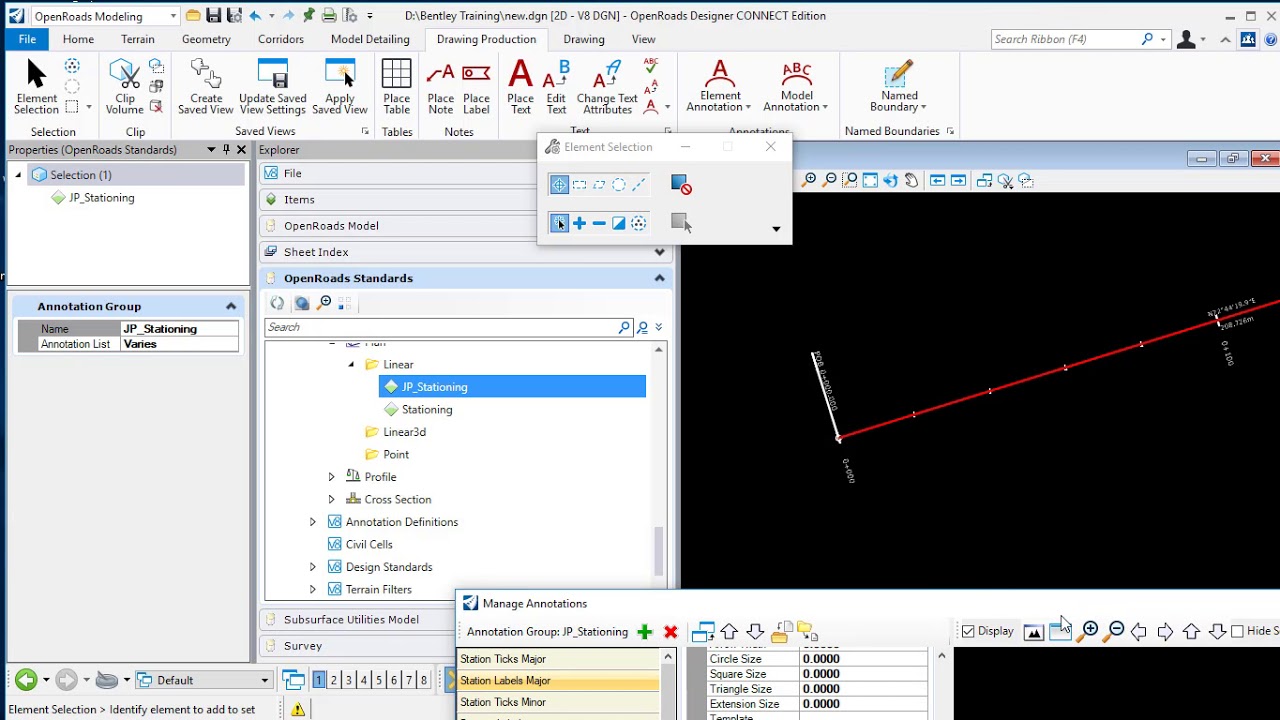The height and width of the screenshot is (720, 1280).
Task: Enable the Hide checkbox in Manage Annotations
Action: [1238, 631]
